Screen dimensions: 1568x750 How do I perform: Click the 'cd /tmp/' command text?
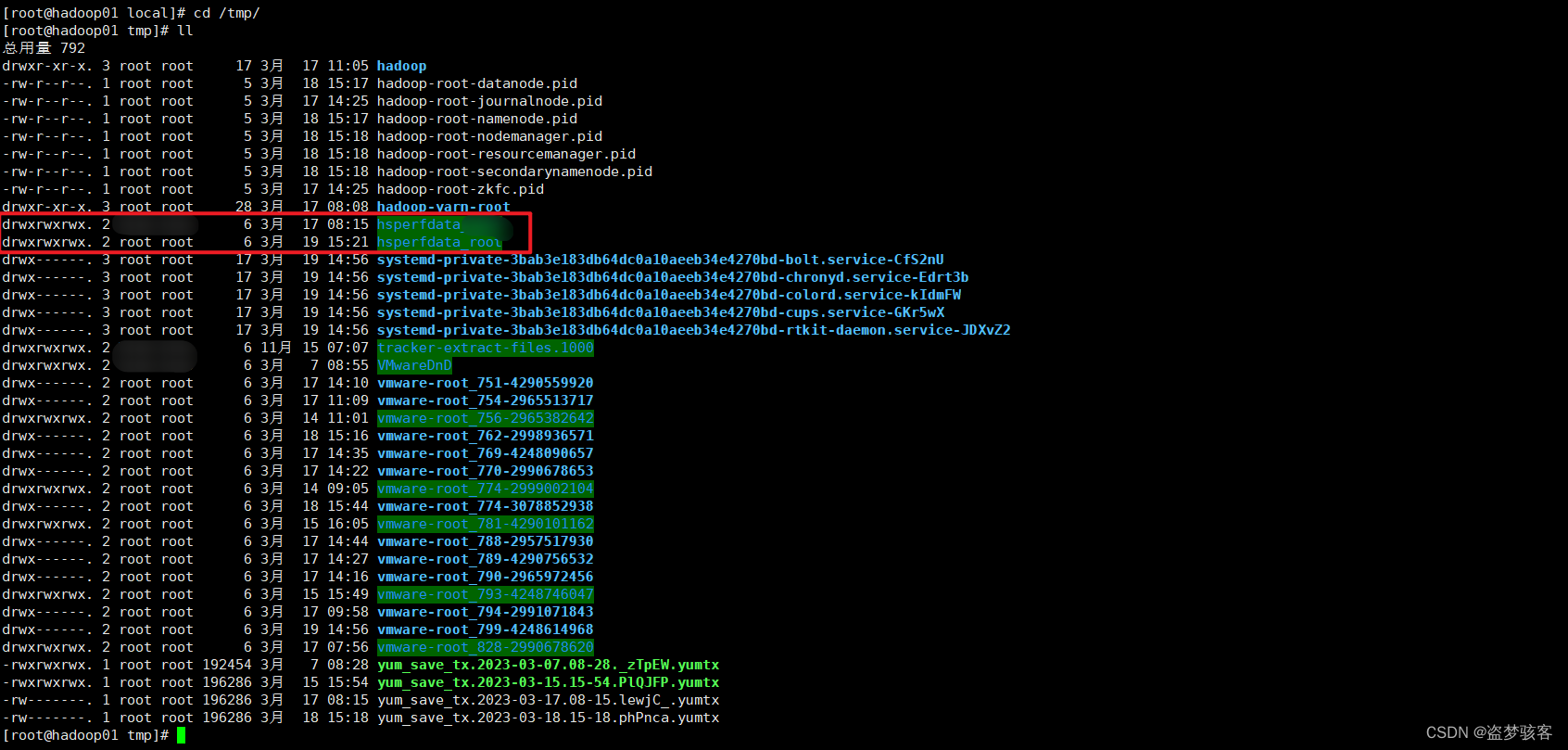[x=226, y=13]
